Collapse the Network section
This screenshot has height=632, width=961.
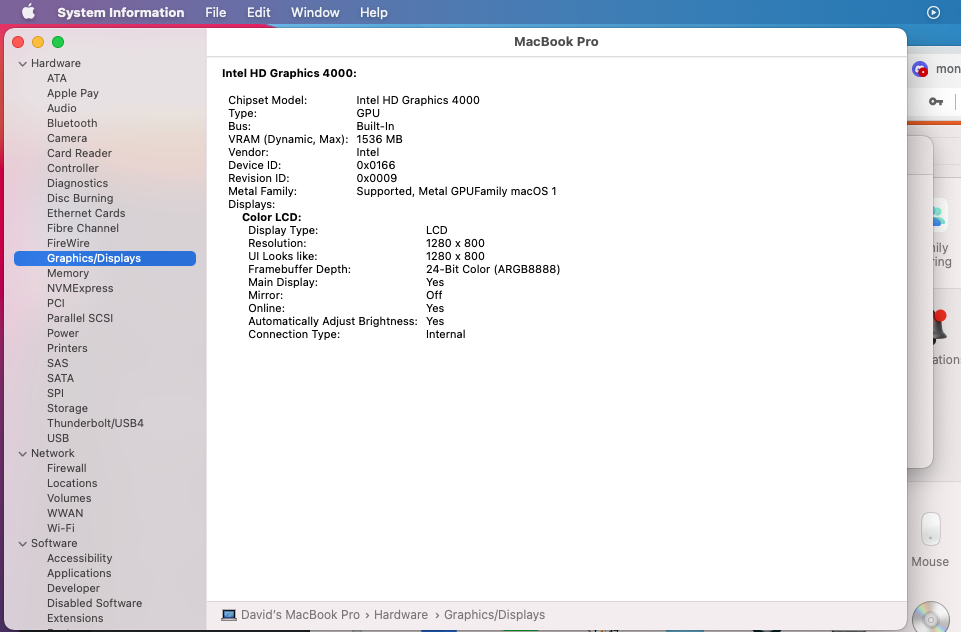[x=23, y=454]
